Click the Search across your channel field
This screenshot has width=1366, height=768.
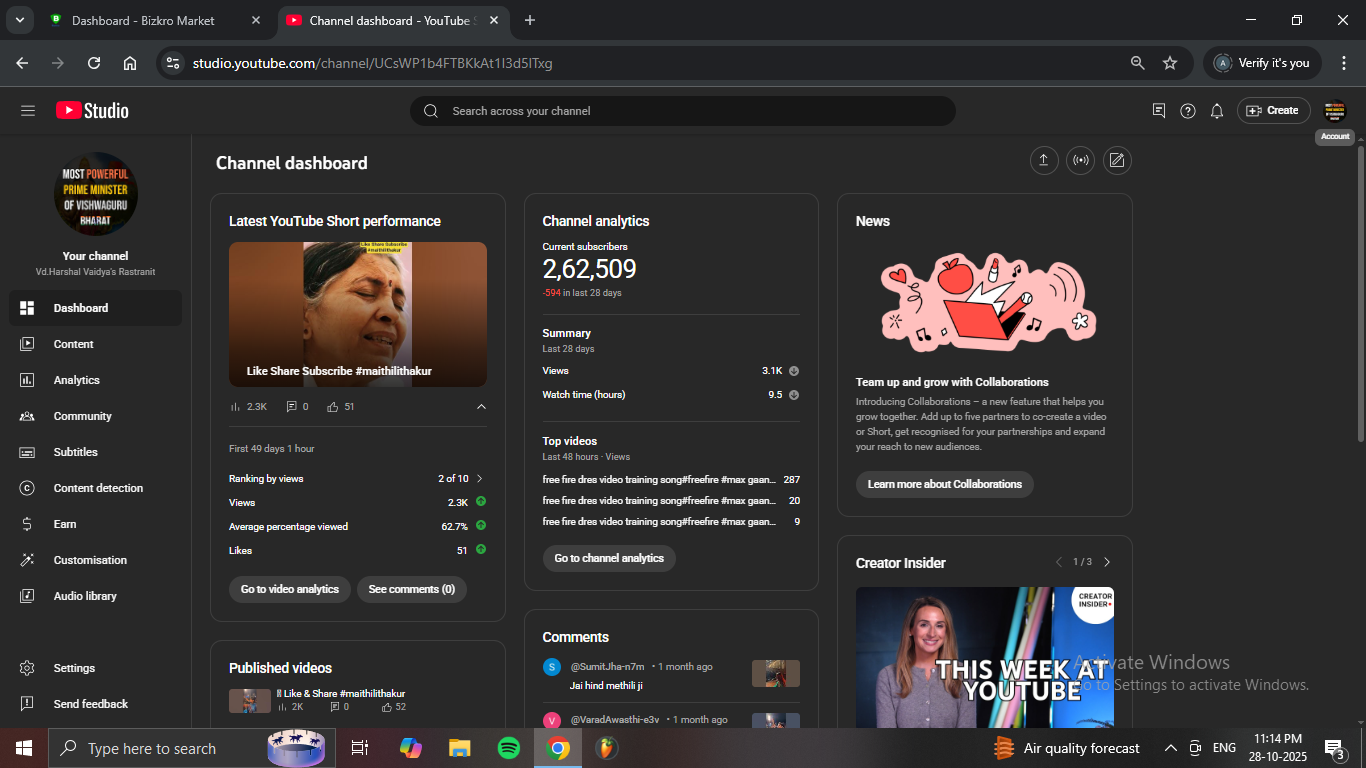(x=682, y=111)
